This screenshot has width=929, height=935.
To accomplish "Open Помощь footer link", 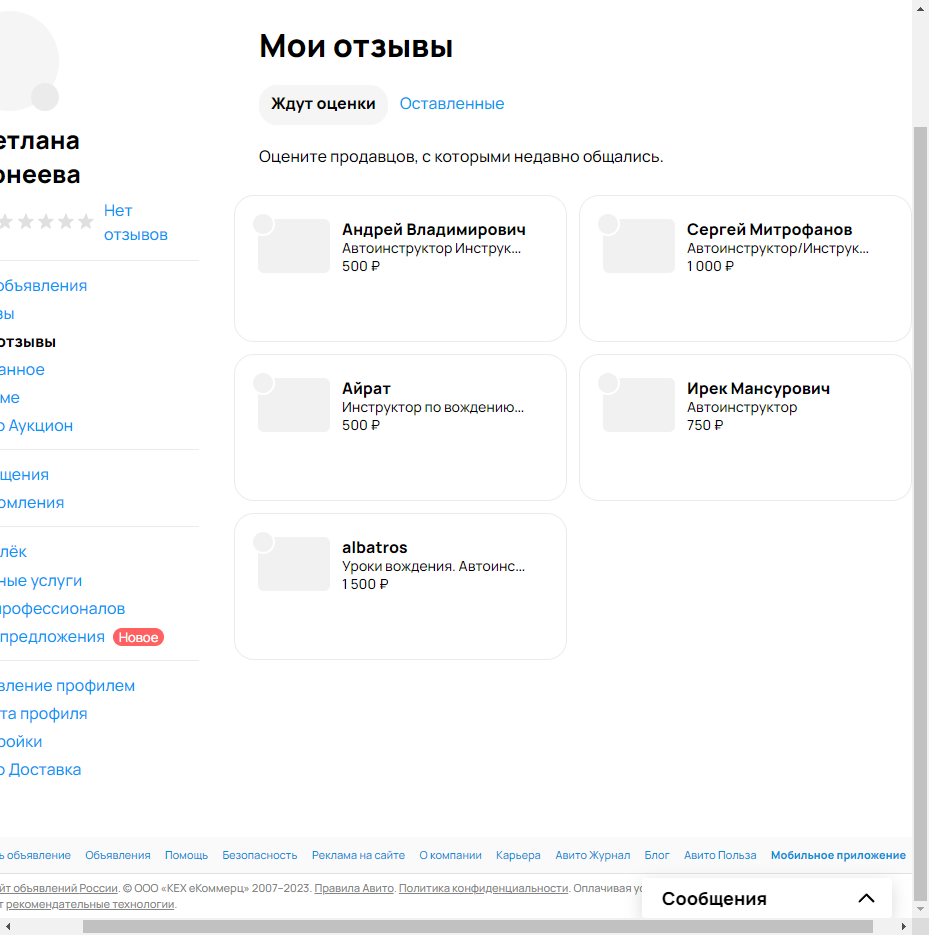I will [x=186, y=855].
